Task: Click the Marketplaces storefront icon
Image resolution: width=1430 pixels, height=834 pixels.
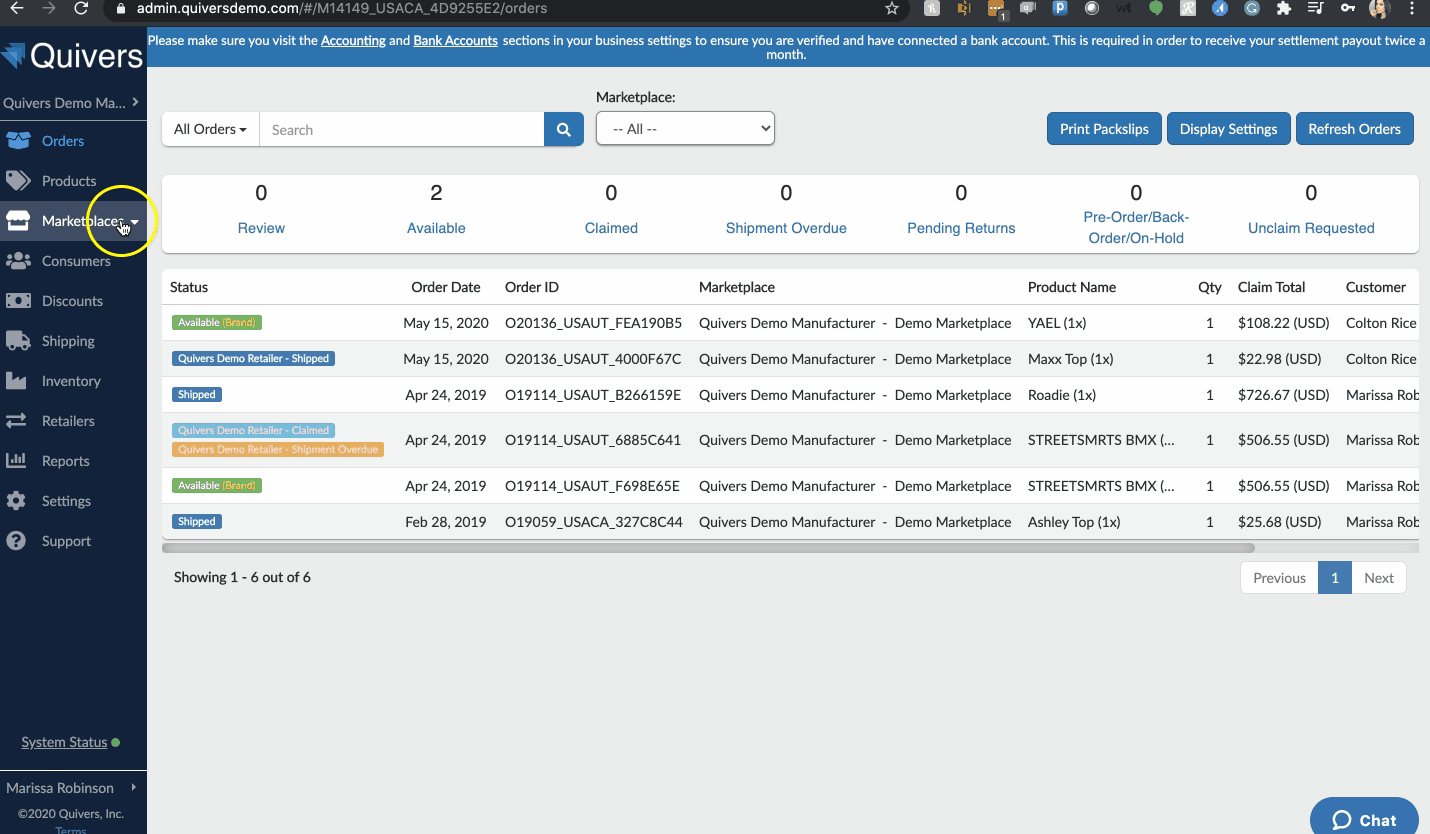Action: pos(17,220)
